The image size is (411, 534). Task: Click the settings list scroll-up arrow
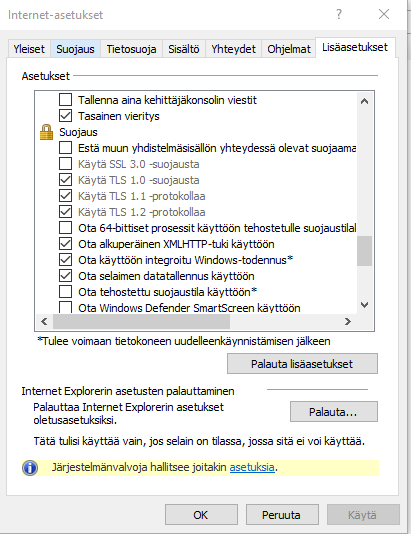364,101
